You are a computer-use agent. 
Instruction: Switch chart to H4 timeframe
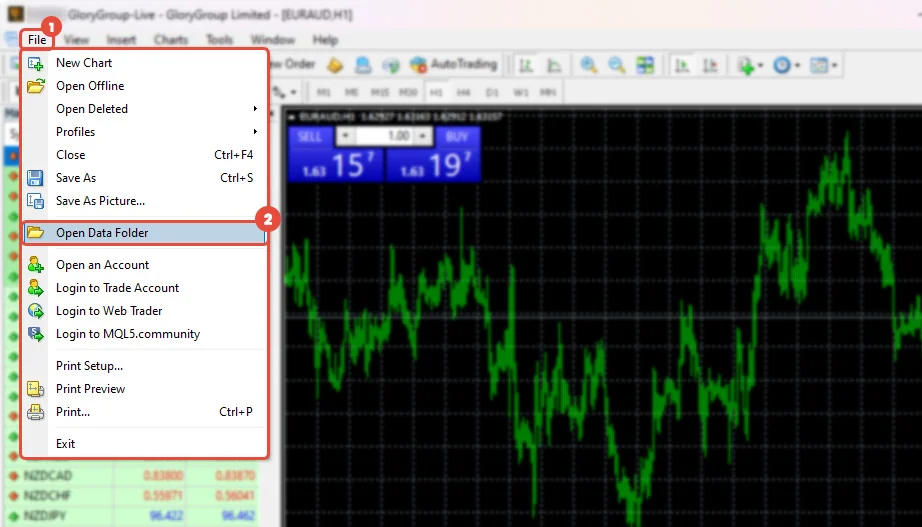(464, 92)
